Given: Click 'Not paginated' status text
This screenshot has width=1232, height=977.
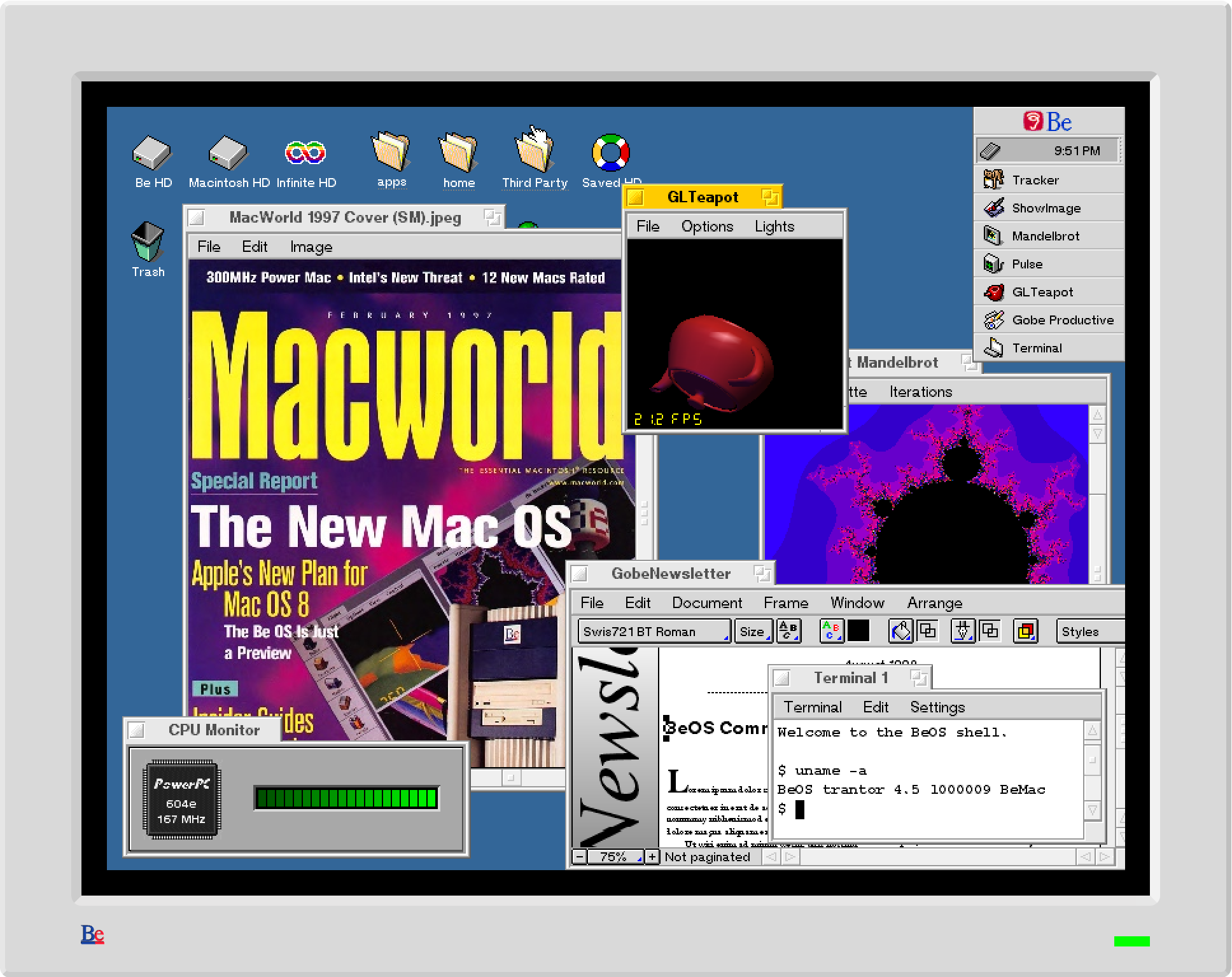Looking at the screenshot, I should (x=707, y=857).
